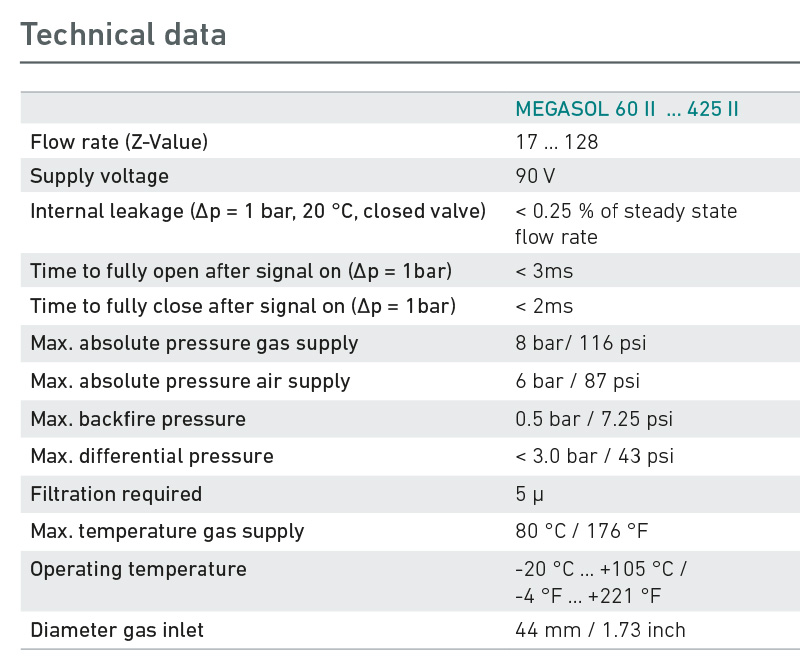Click the 90 V supply voltage value
This screenshot has width=800, height=663.
coord(535,177)
